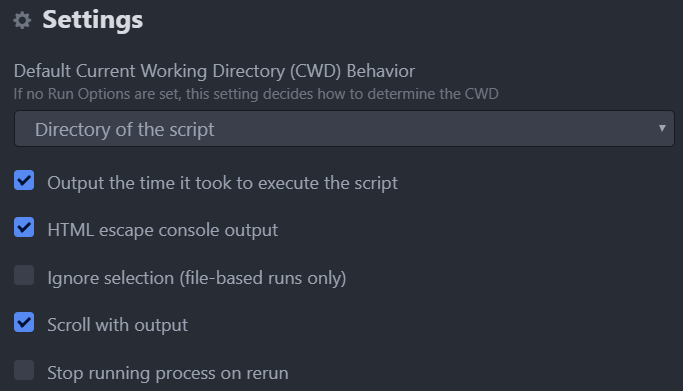Click 'Stop running process on rerun' label

point(168,373)
